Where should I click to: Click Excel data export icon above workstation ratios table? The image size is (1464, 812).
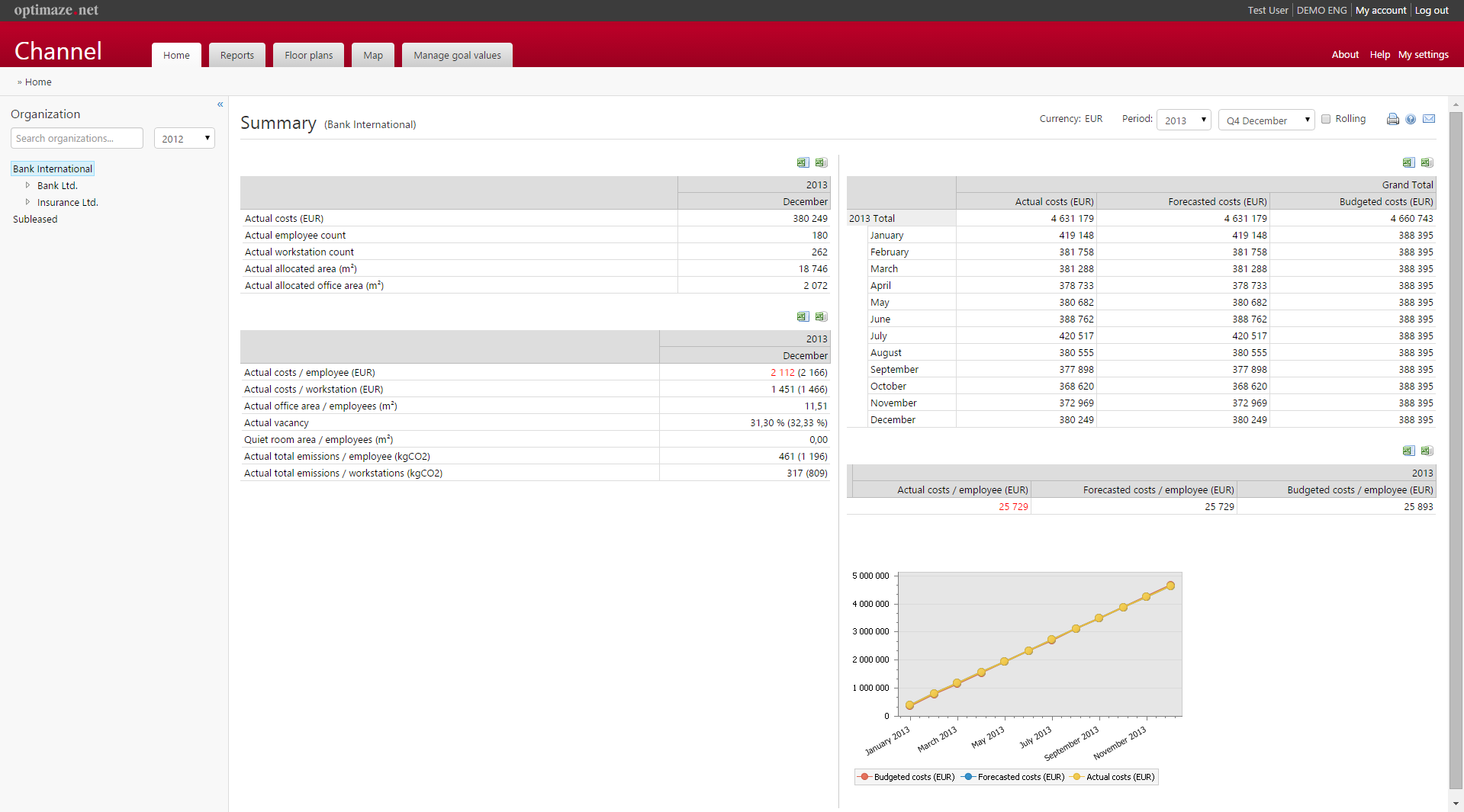[821, 316]
